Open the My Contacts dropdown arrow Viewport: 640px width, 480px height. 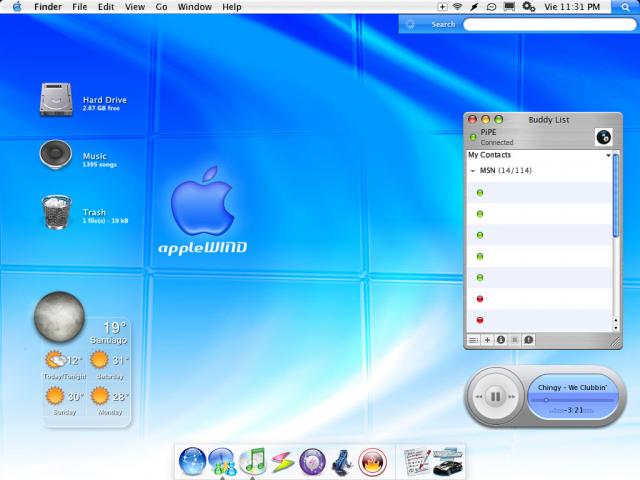click(608, 156)
